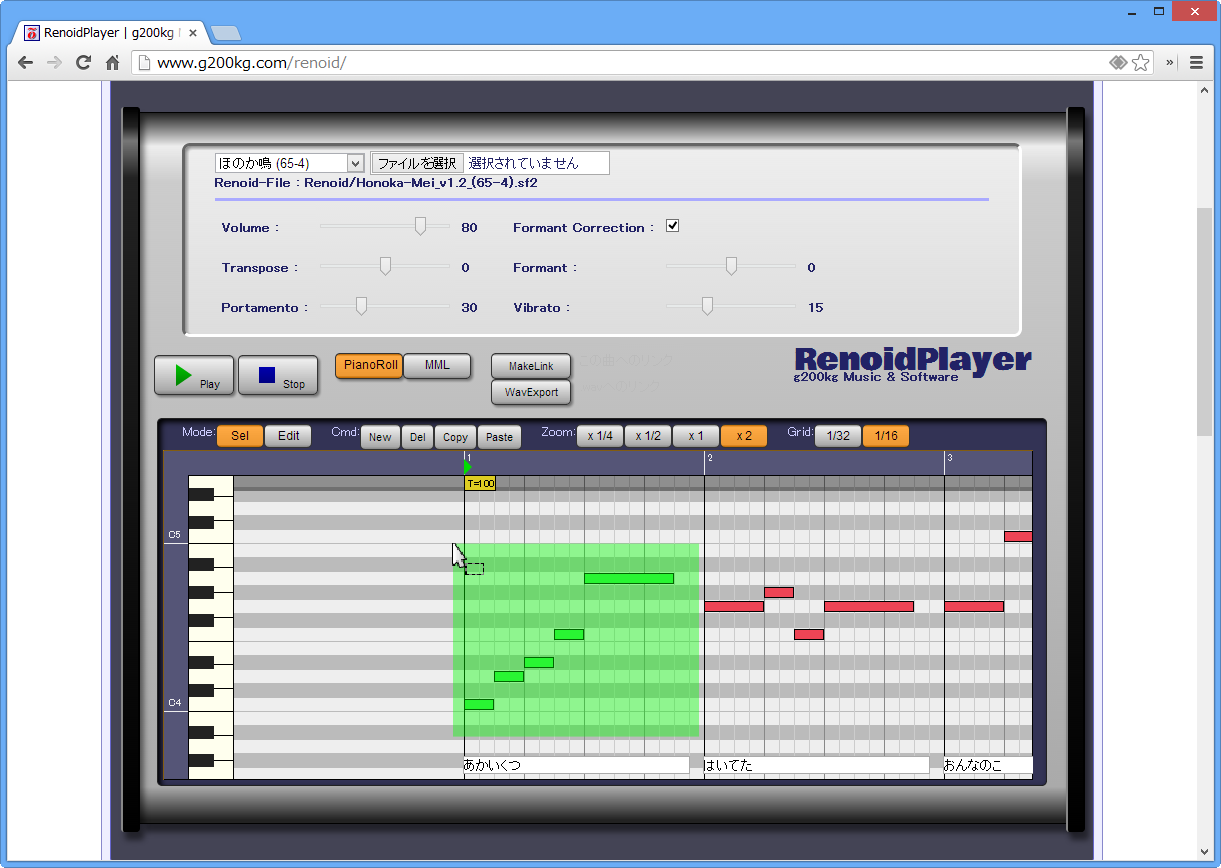Stop playback with the Stop button

click(x=278, y=375)
